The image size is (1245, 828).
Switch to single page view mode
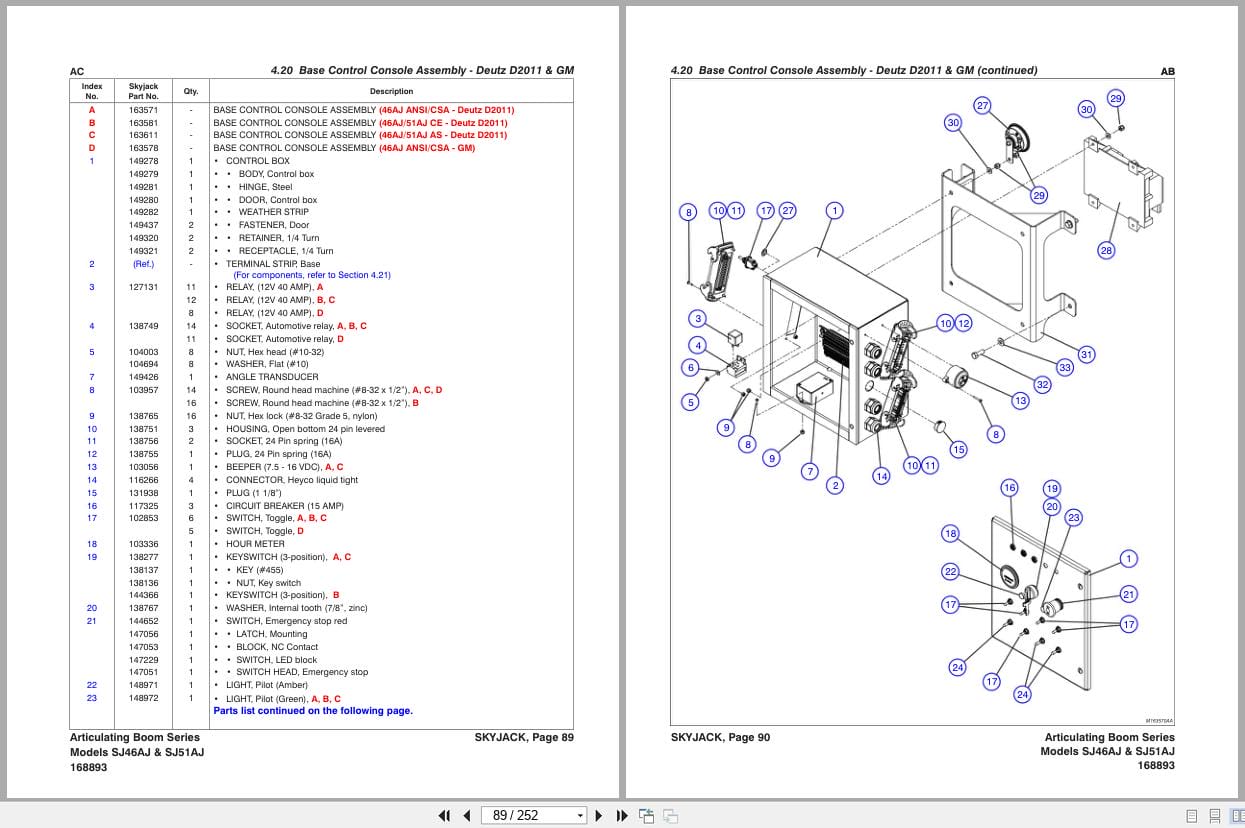point(1191,815)
